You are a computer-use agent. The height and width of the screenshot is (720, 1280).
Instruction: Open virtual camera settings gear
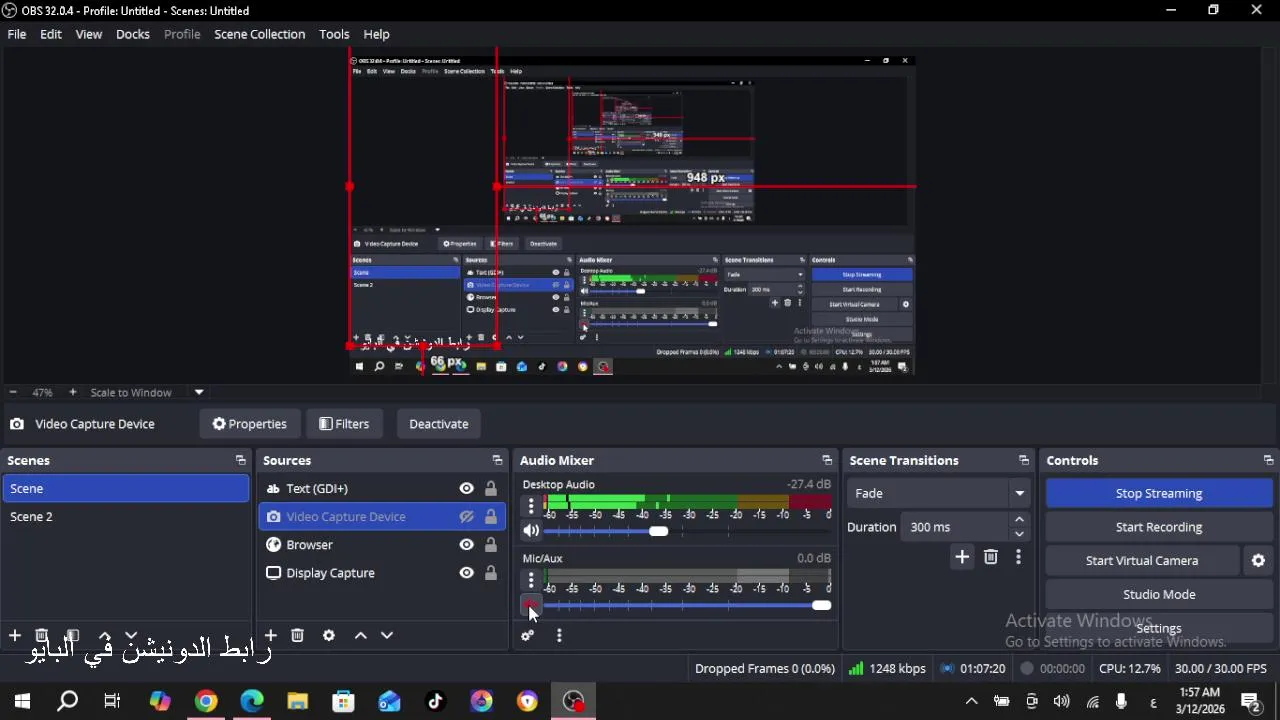click(x=1258, y=561)
